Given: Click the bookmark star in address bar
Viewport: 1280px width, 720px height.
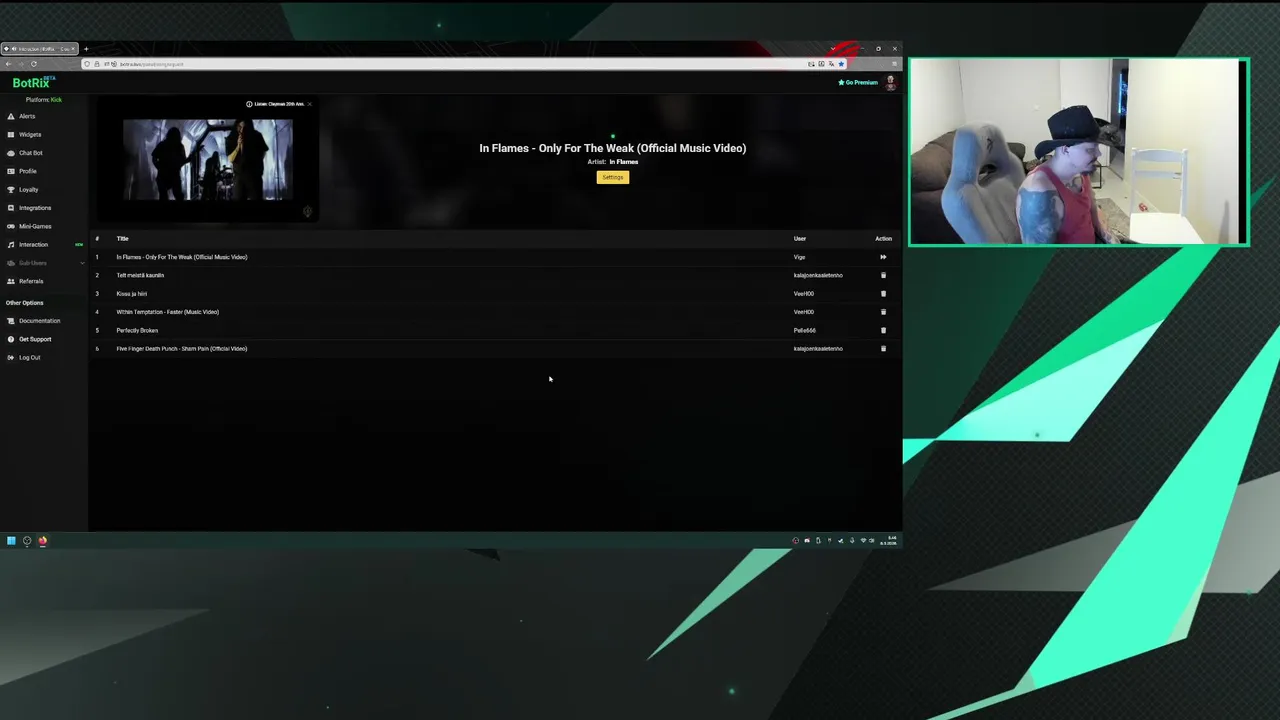Looking at the screenshot, I should pos(841,64).
